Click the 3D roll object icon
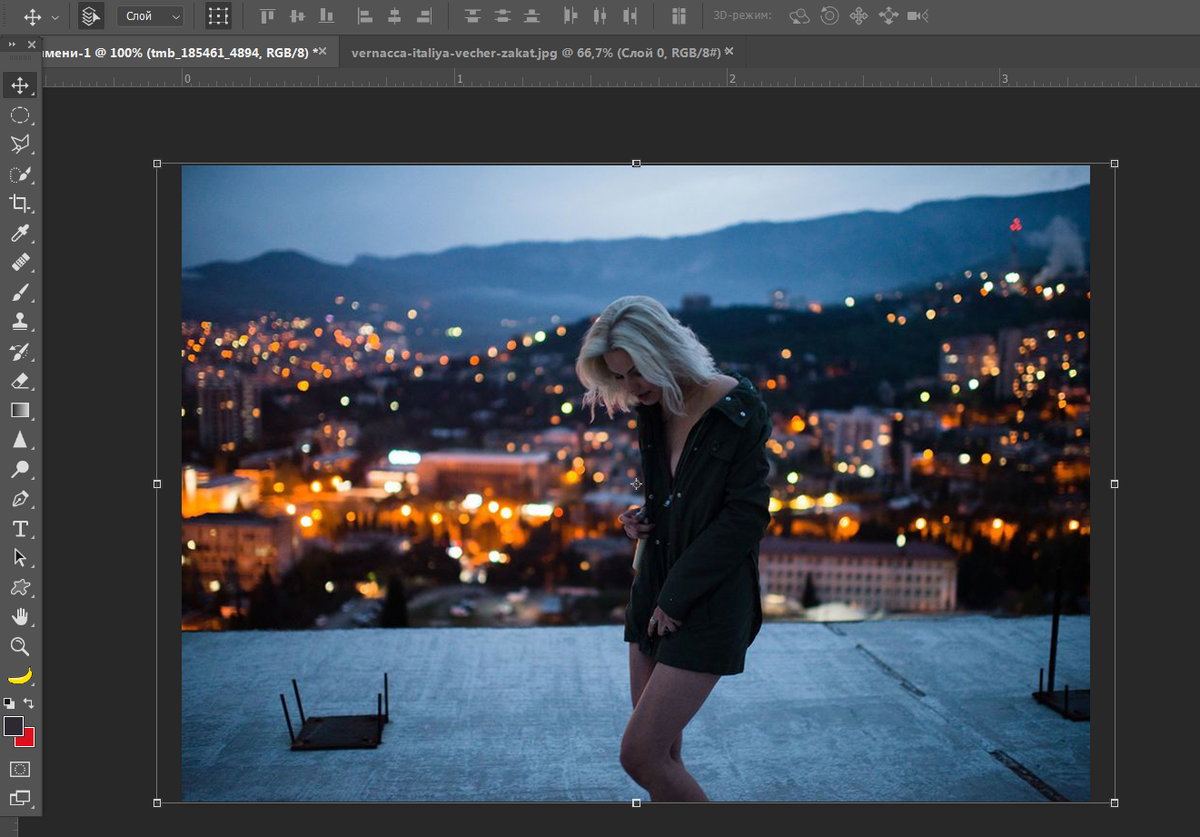The height and width of the screenshot is (837, 1200). [x=829, y=16]
